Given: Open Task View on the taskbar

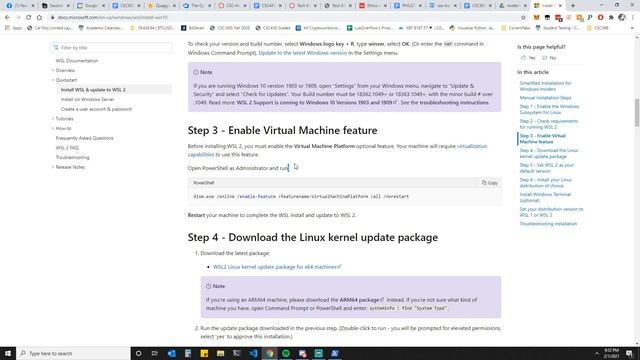Looking at the screenshot, I should 155,353.
